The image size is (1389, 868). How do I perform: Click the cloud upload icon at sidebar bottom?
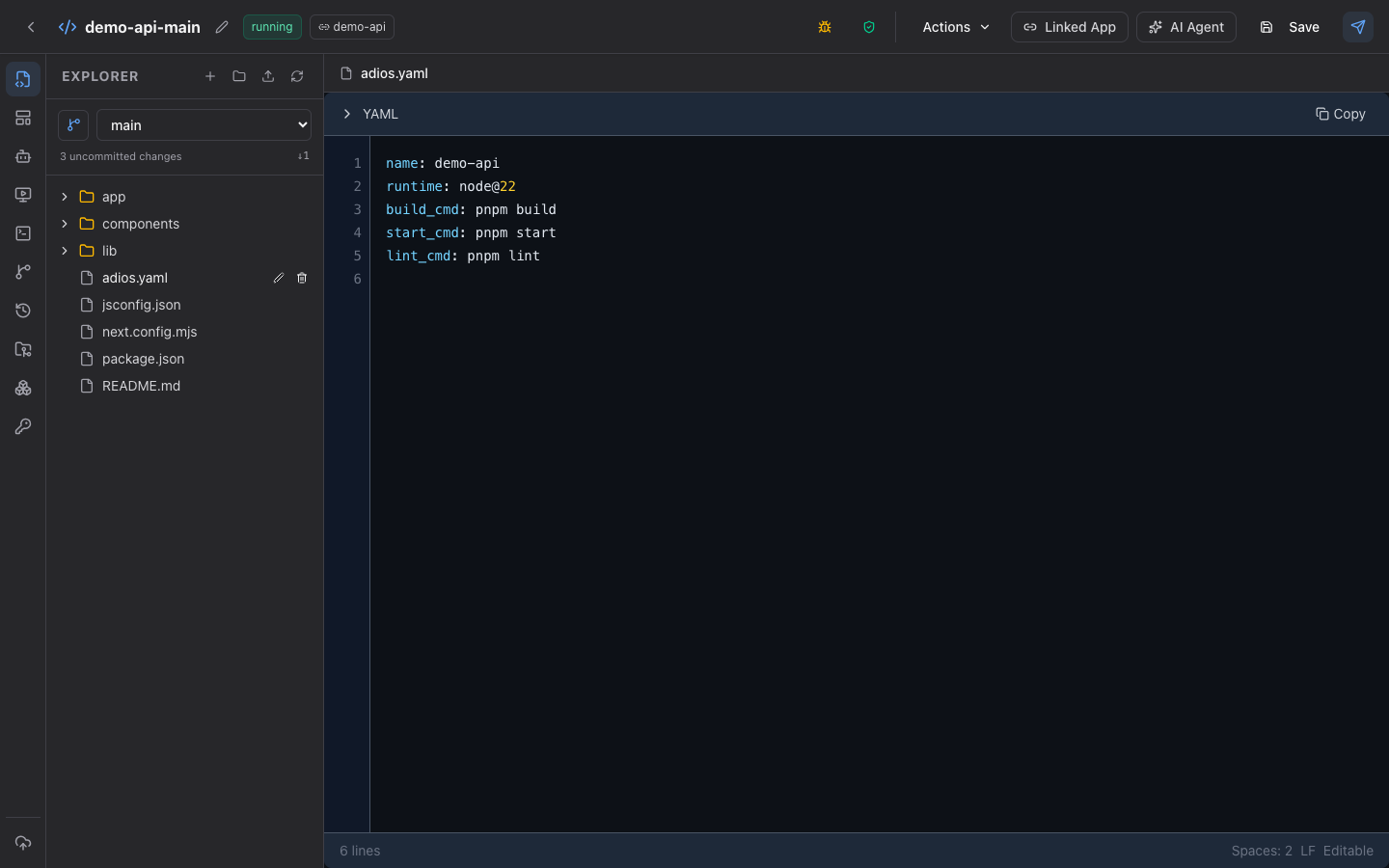23,843
